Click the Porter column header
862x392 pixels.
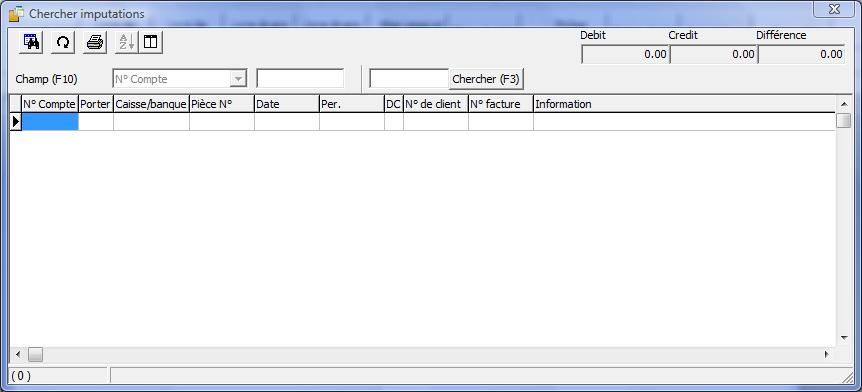coord(96,104)
